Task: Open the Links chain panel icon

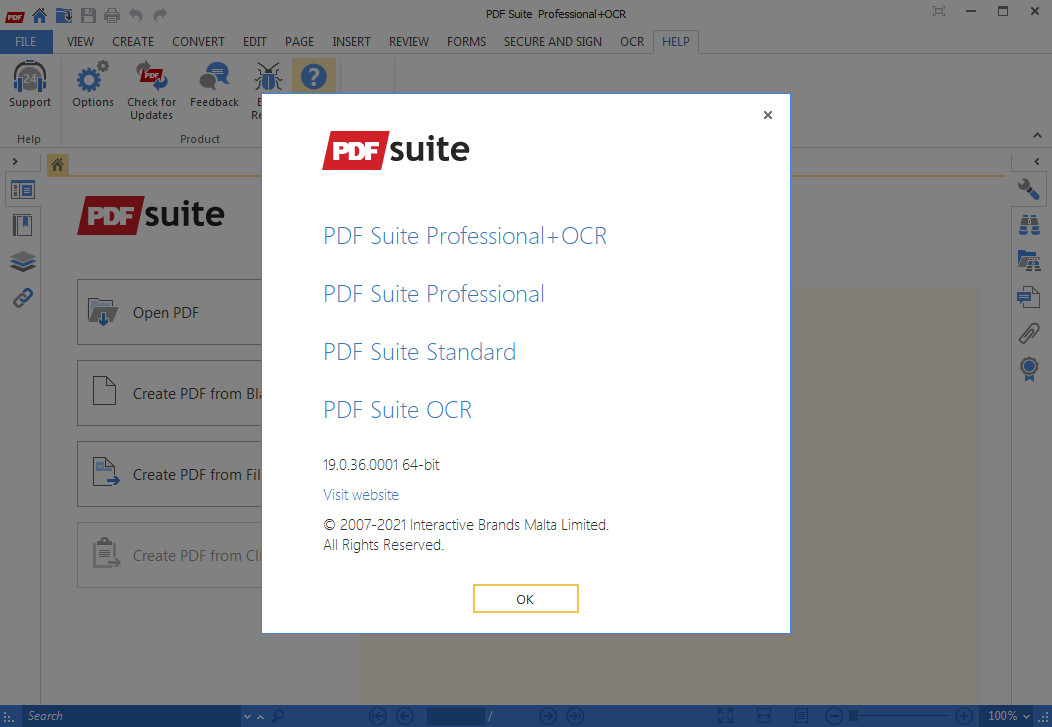Action: point(23,297)
